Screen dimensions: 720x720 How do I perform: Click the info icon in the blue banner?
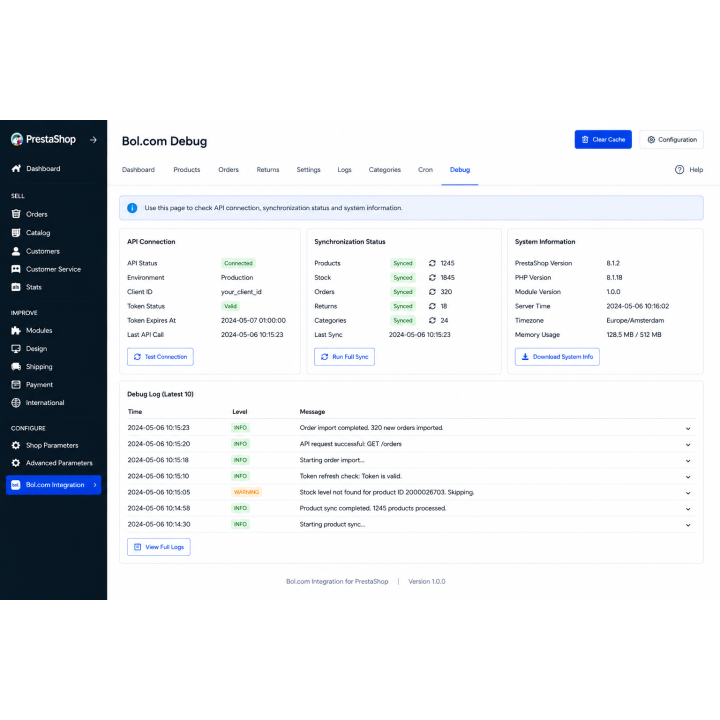tap(132, 208)
